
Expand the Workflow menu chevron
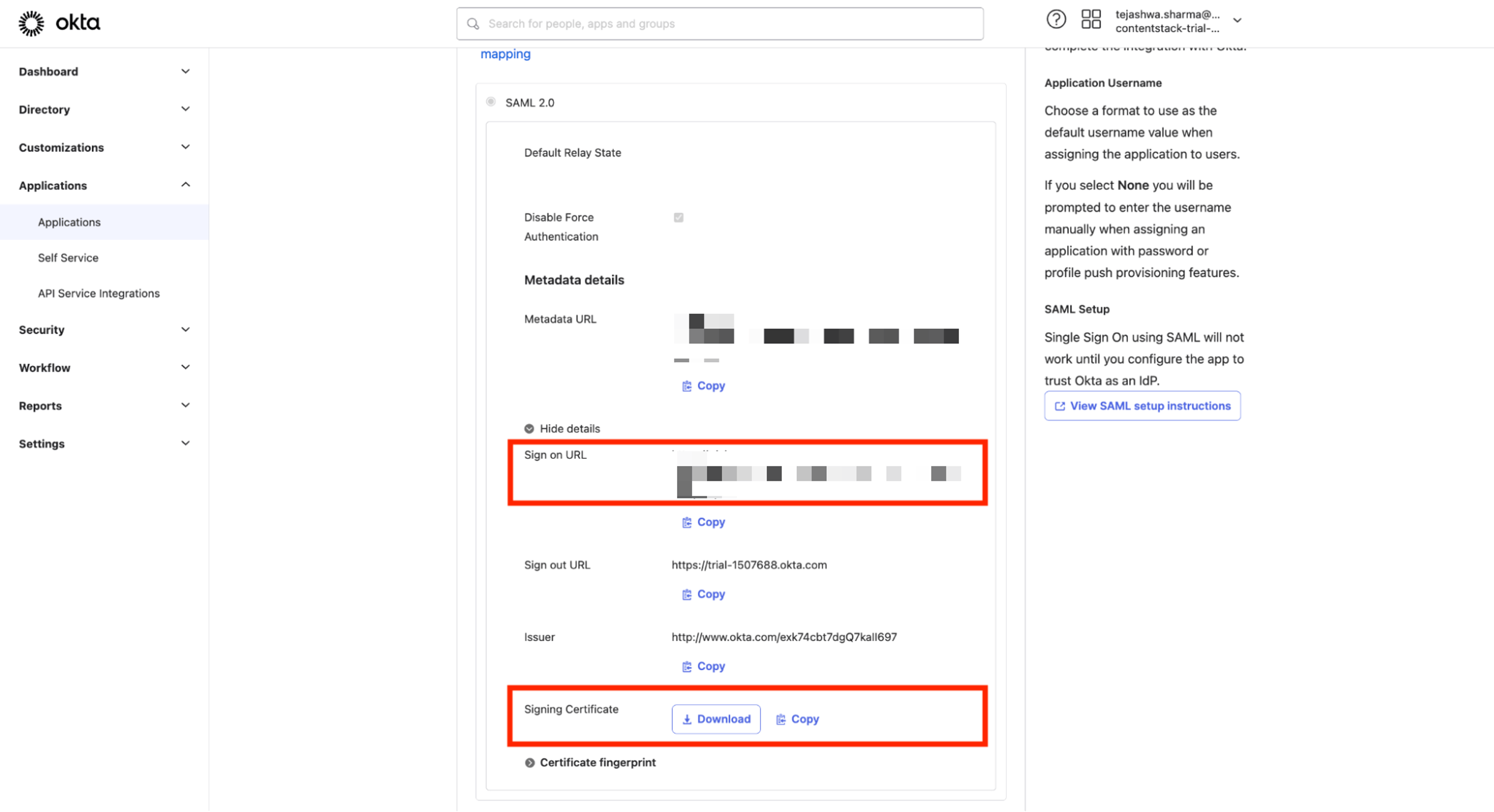click(x=186, y=367)
